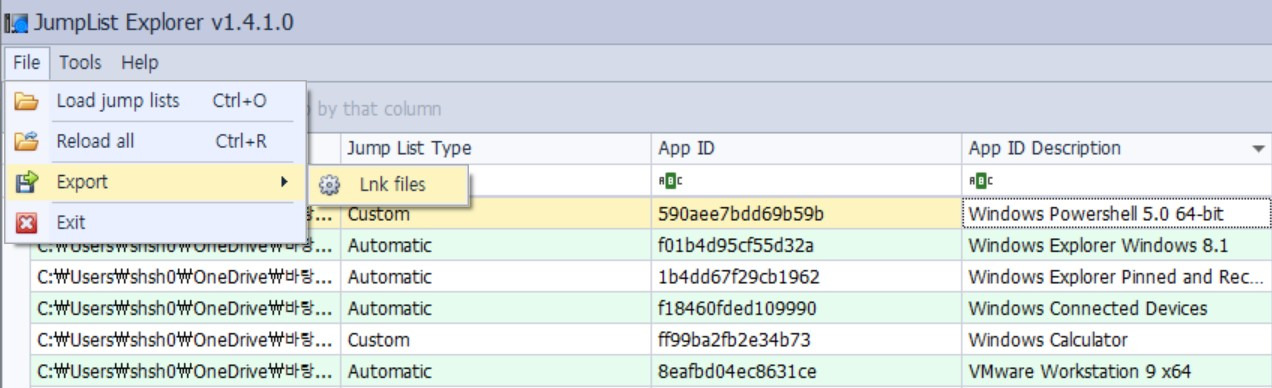Select Windows Explorer Pinned and Rec... cell

coord(1116,276)
